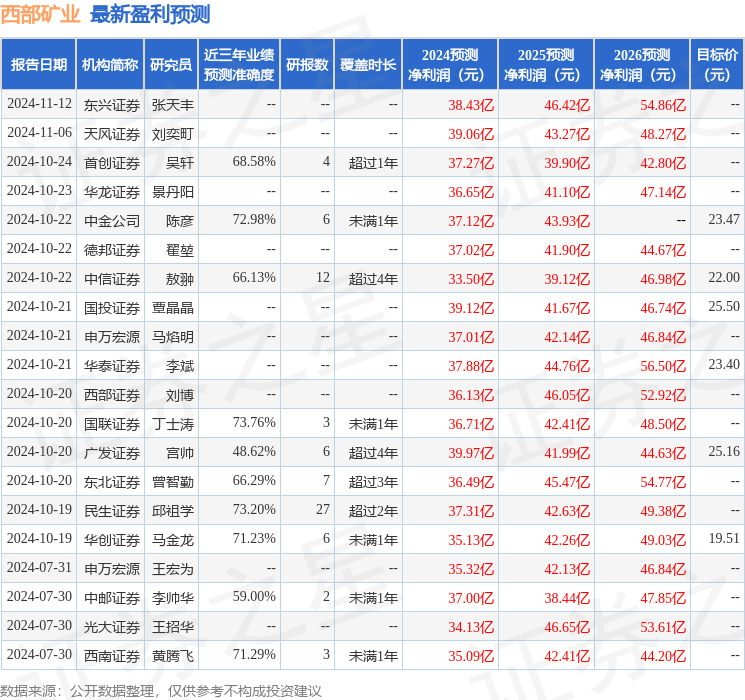Select the 机构简称 column header
Screen dimensions: 745x700
110,65
